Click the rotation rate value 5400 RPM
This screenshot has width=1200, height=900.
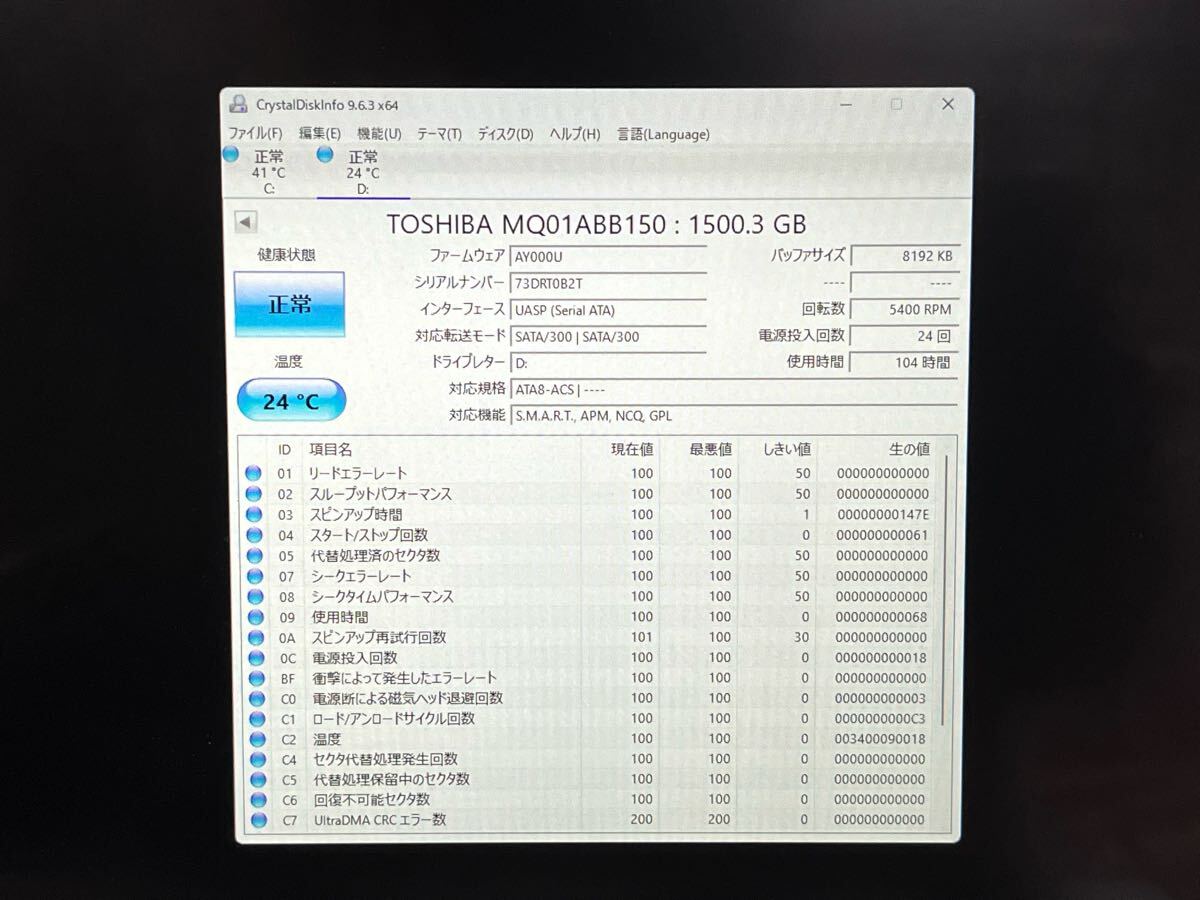903,310
